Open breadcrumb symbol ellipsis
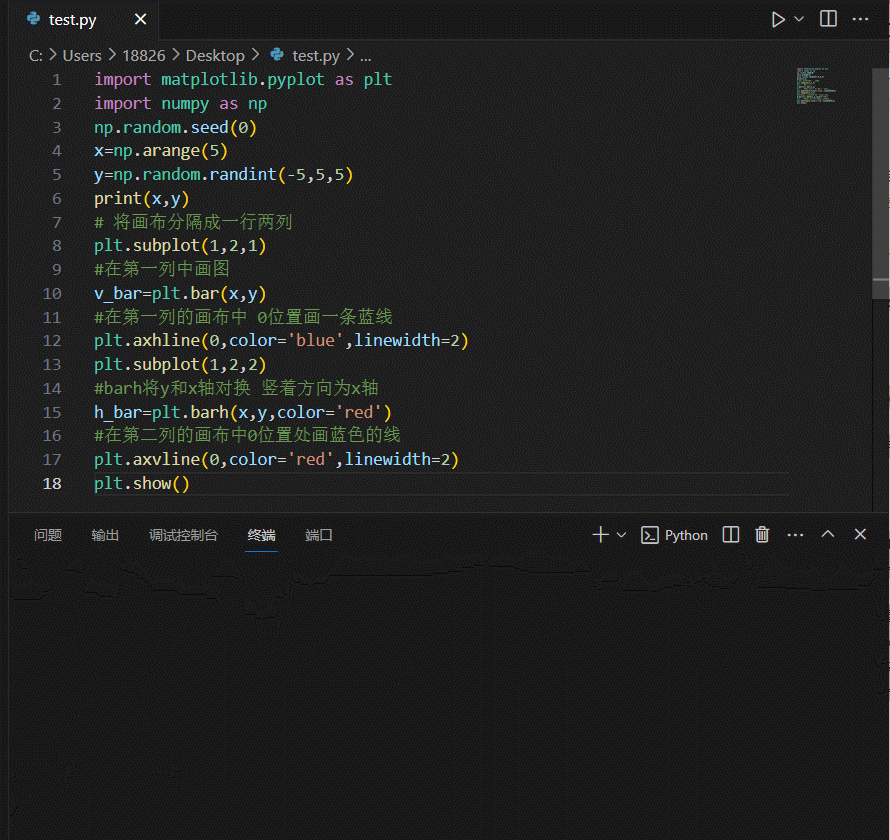Image resolution: width=890 pixels, height=840 pixels. [x=366, y=57]
